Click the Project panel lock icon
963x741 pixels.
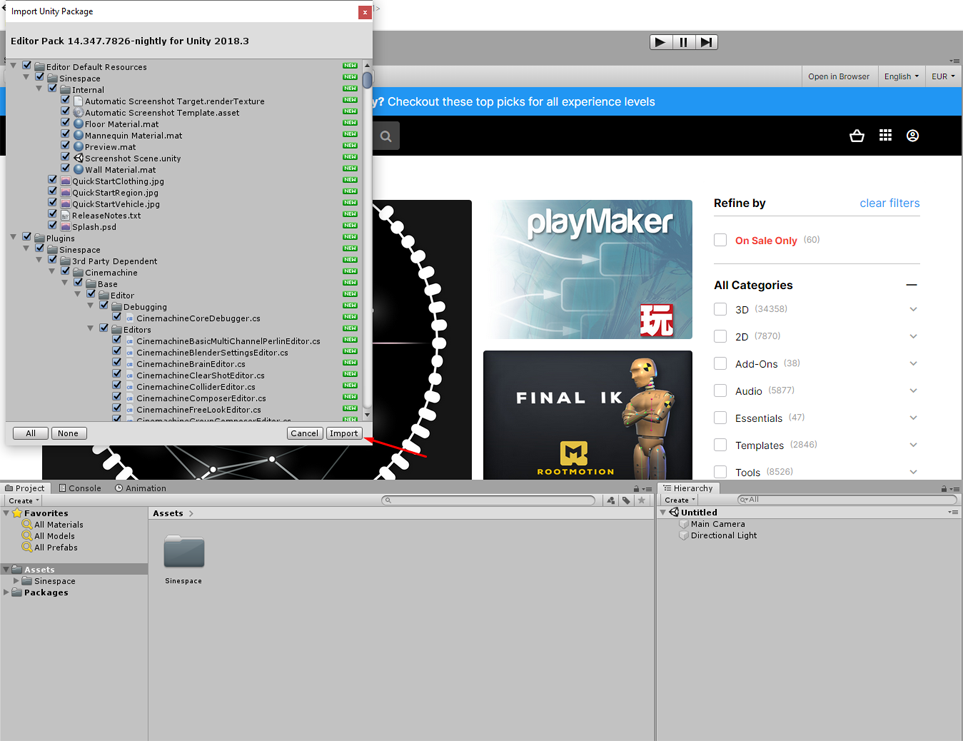(636, 489)
